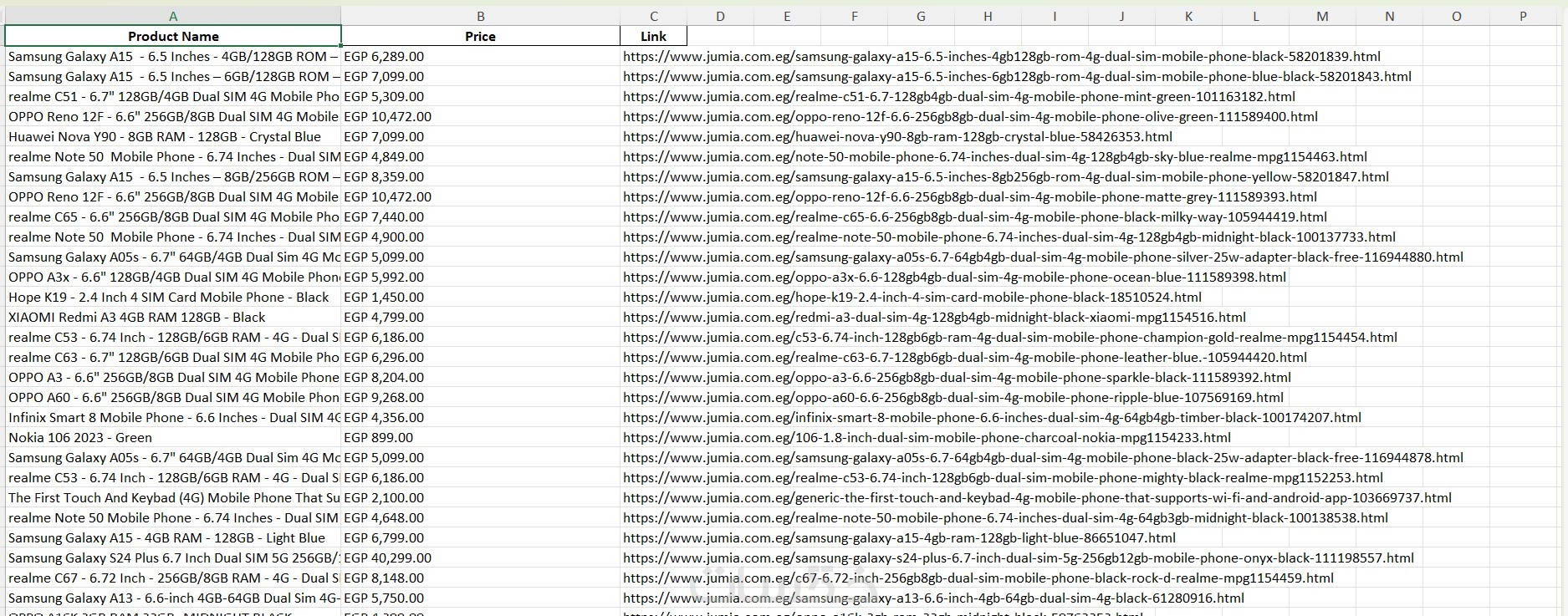Select the EGP 8,148.00 price cell
The image size is (1568, 616).
(x=481, y=578)
